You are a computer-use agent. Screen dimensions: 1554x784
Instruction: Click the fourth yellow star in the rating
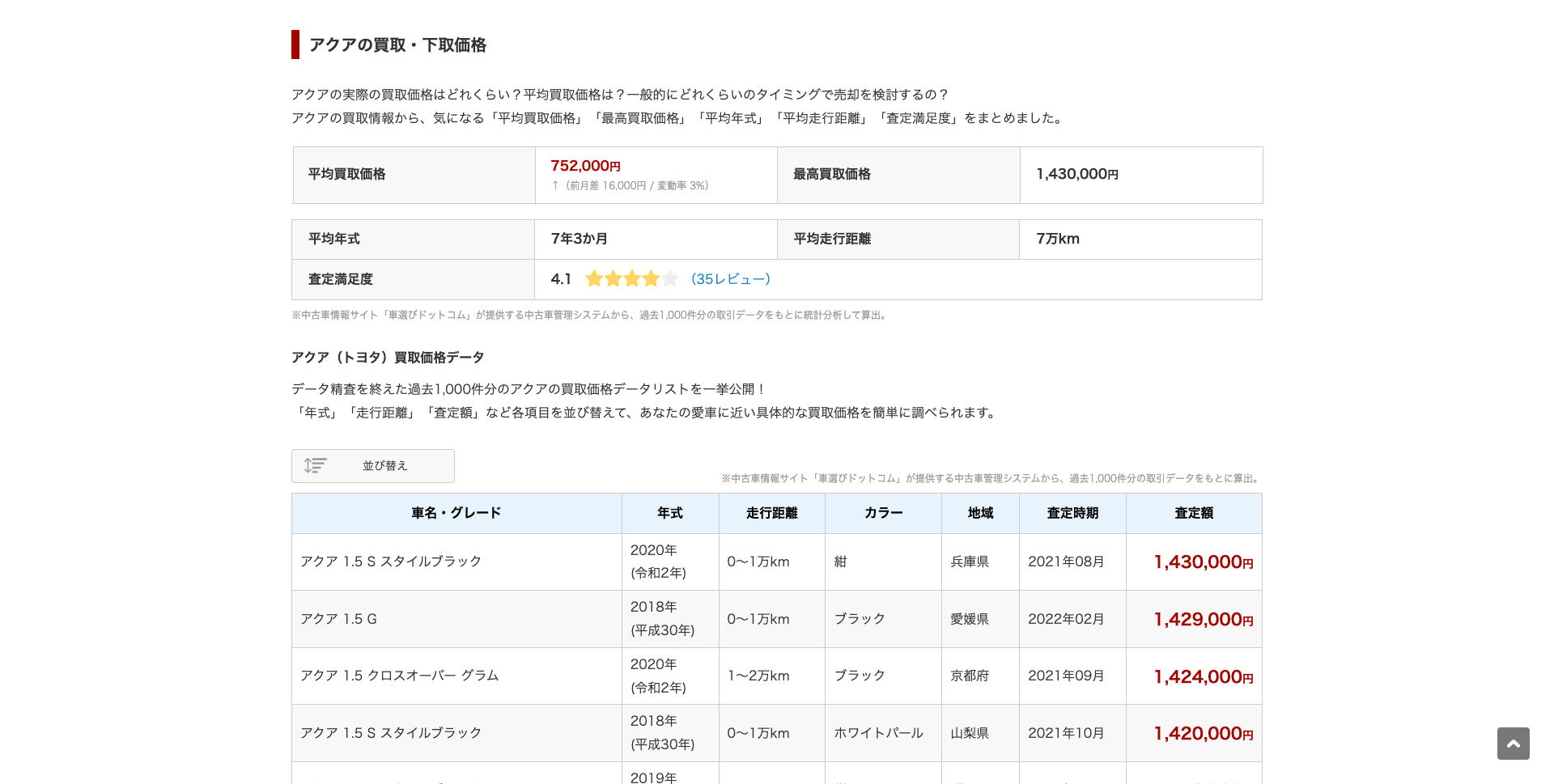[x=650, y=278]
